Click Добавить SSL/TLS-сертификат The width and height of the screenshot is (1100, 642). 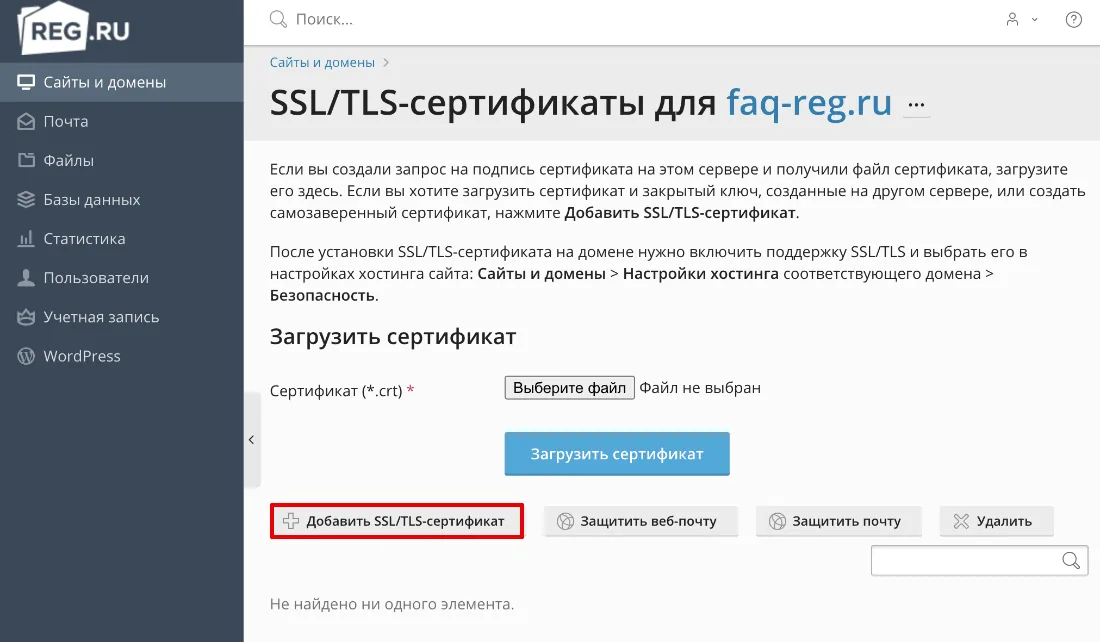(396, 520)
